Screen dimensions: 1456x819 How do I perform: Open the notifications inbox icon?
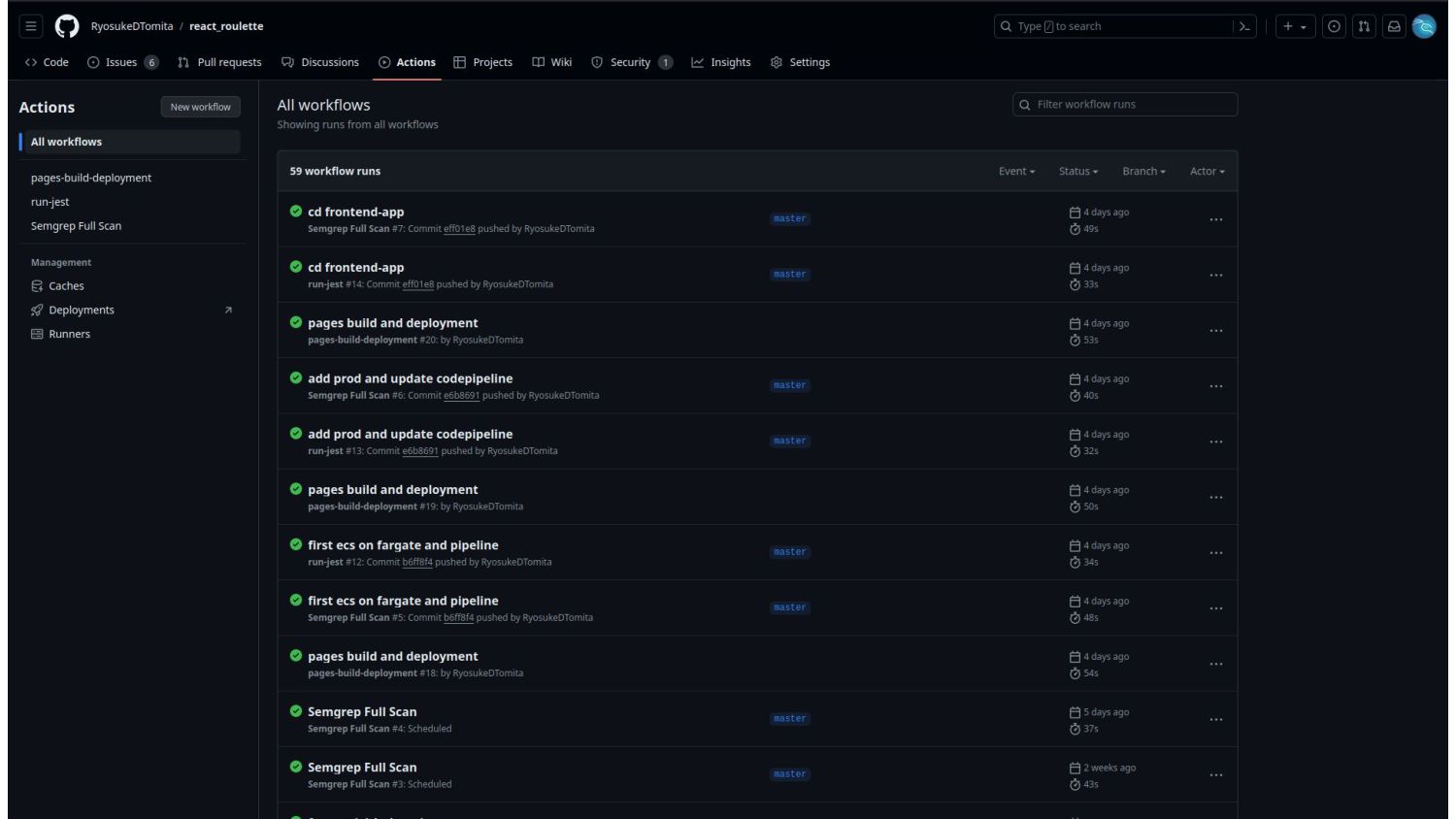[1394, 26]
